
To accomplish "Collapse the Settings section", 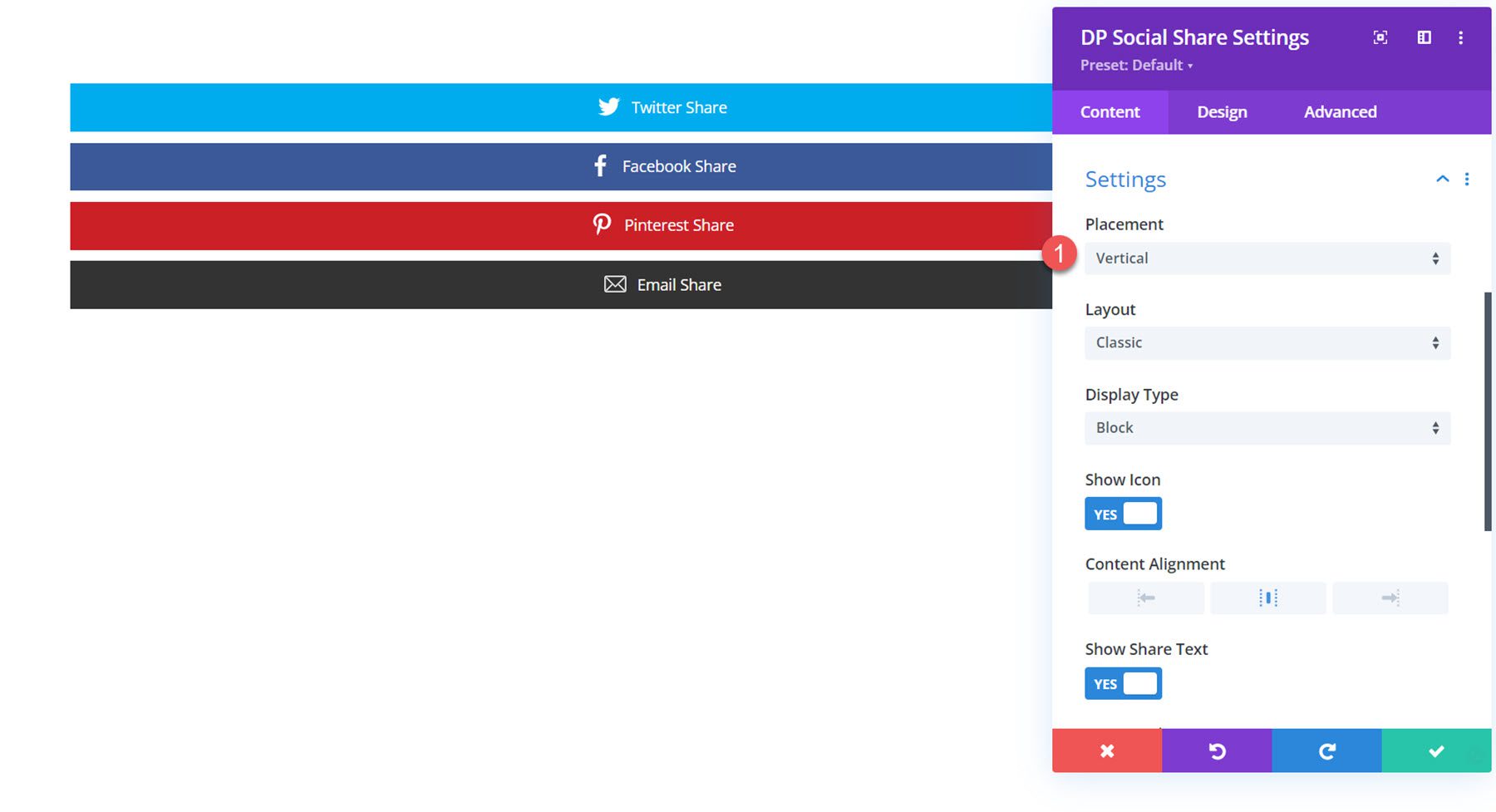I will tap(1440, 179).
